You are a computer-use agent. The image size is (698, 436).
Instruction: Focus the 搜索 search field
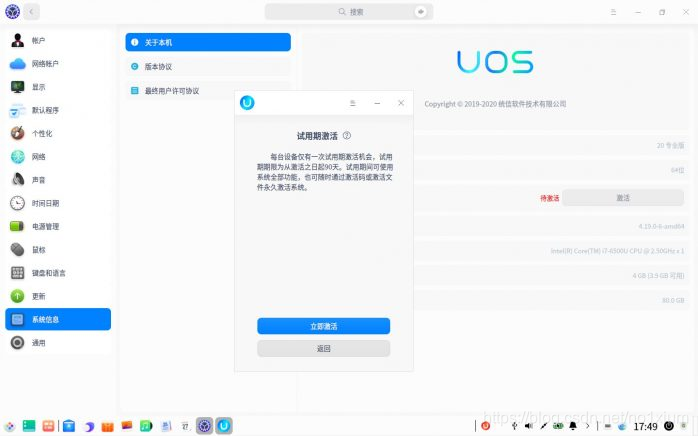(349, 12)
